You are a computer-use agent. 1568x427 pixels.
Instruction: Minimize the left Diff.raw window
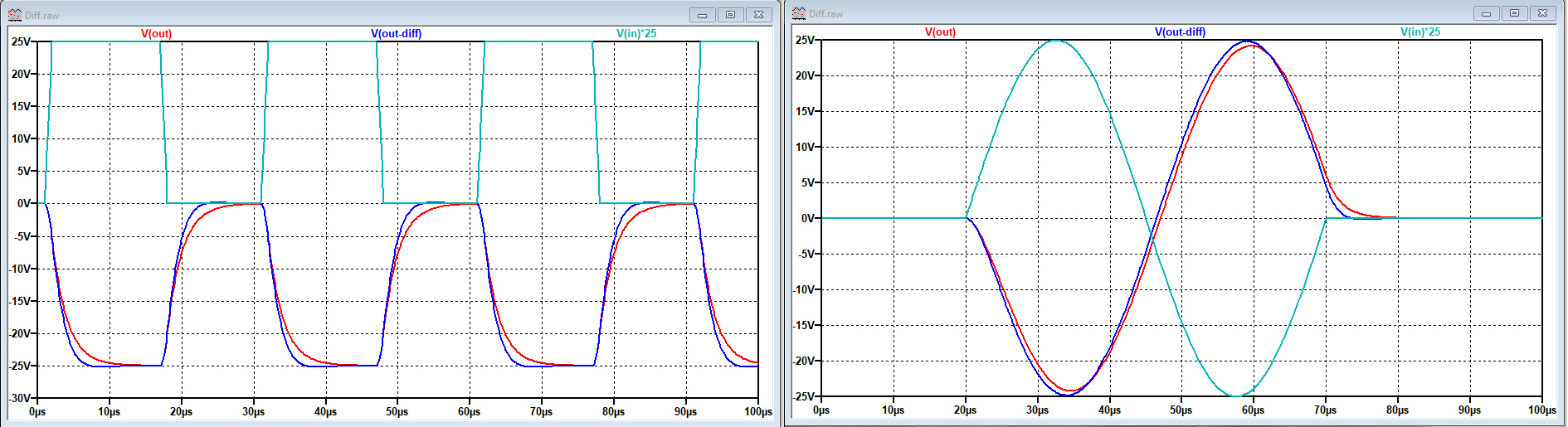click(x=702, y=15)
